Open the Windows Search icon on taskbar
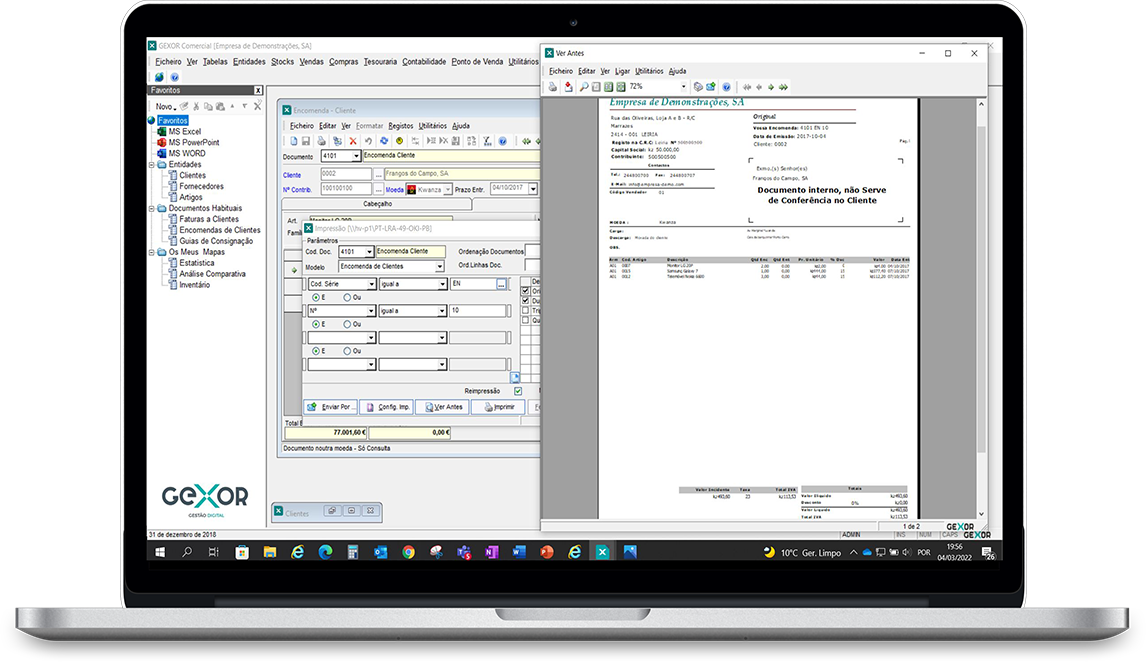The height and width of the screenshot is (662, 1146). 187,552
